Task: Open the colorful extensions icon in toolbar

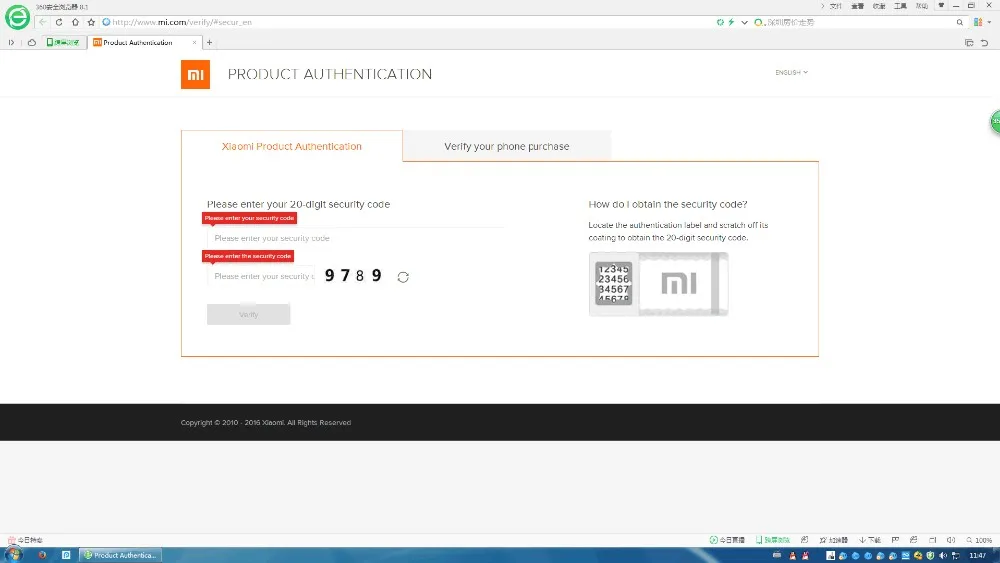Action: click(978, 22)
